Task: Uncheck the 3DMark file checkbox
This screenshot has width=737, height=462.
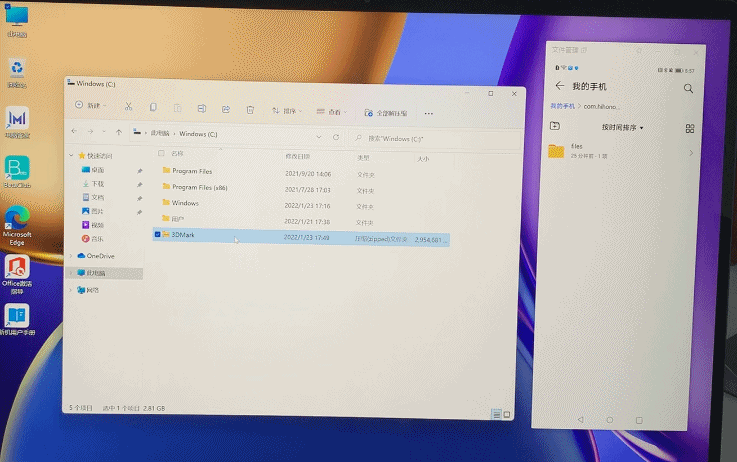Action: point(157,234)
